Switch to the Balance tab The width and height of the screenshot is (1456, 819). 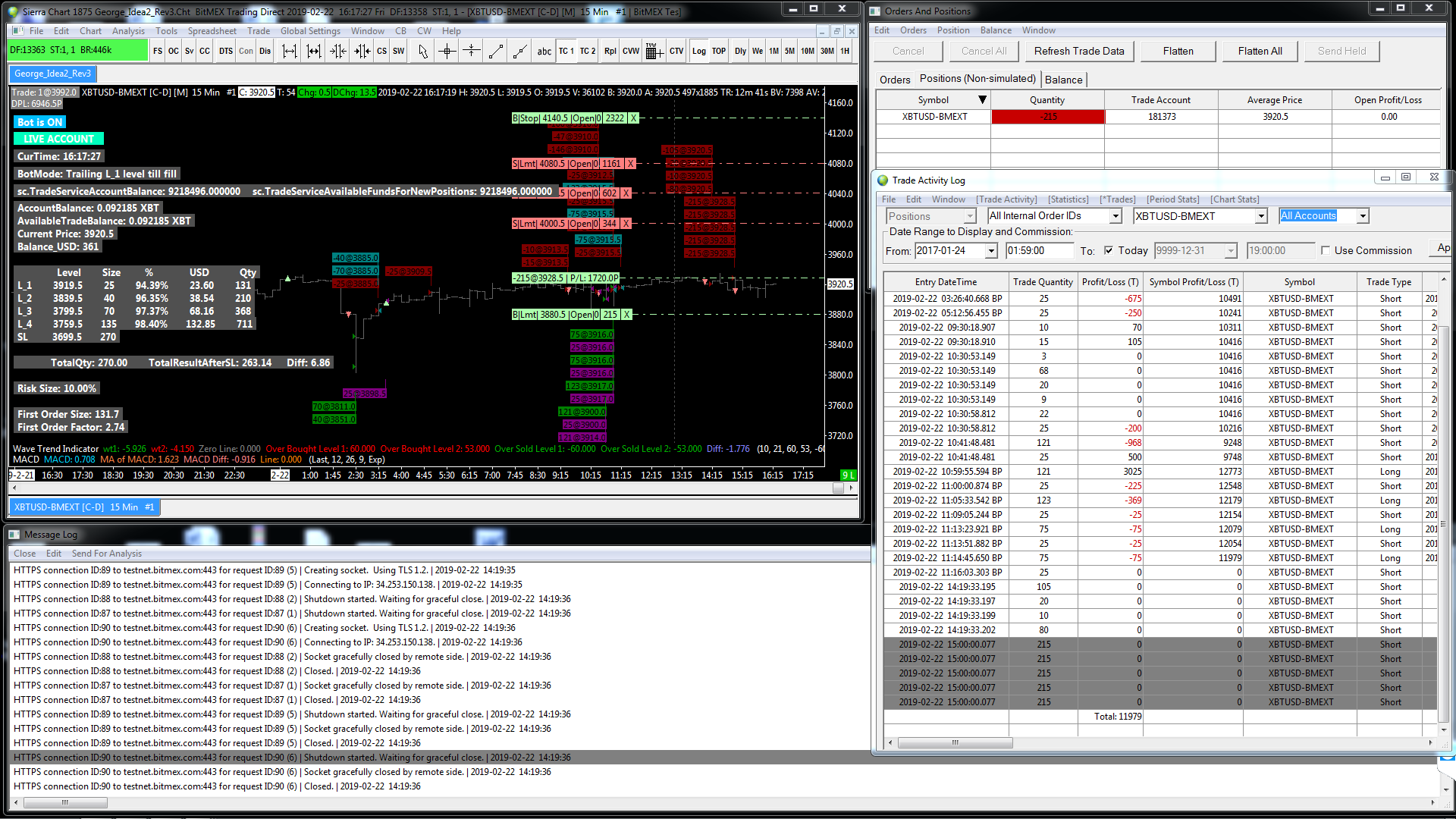pyautogui.click(x=1063, y=80)
